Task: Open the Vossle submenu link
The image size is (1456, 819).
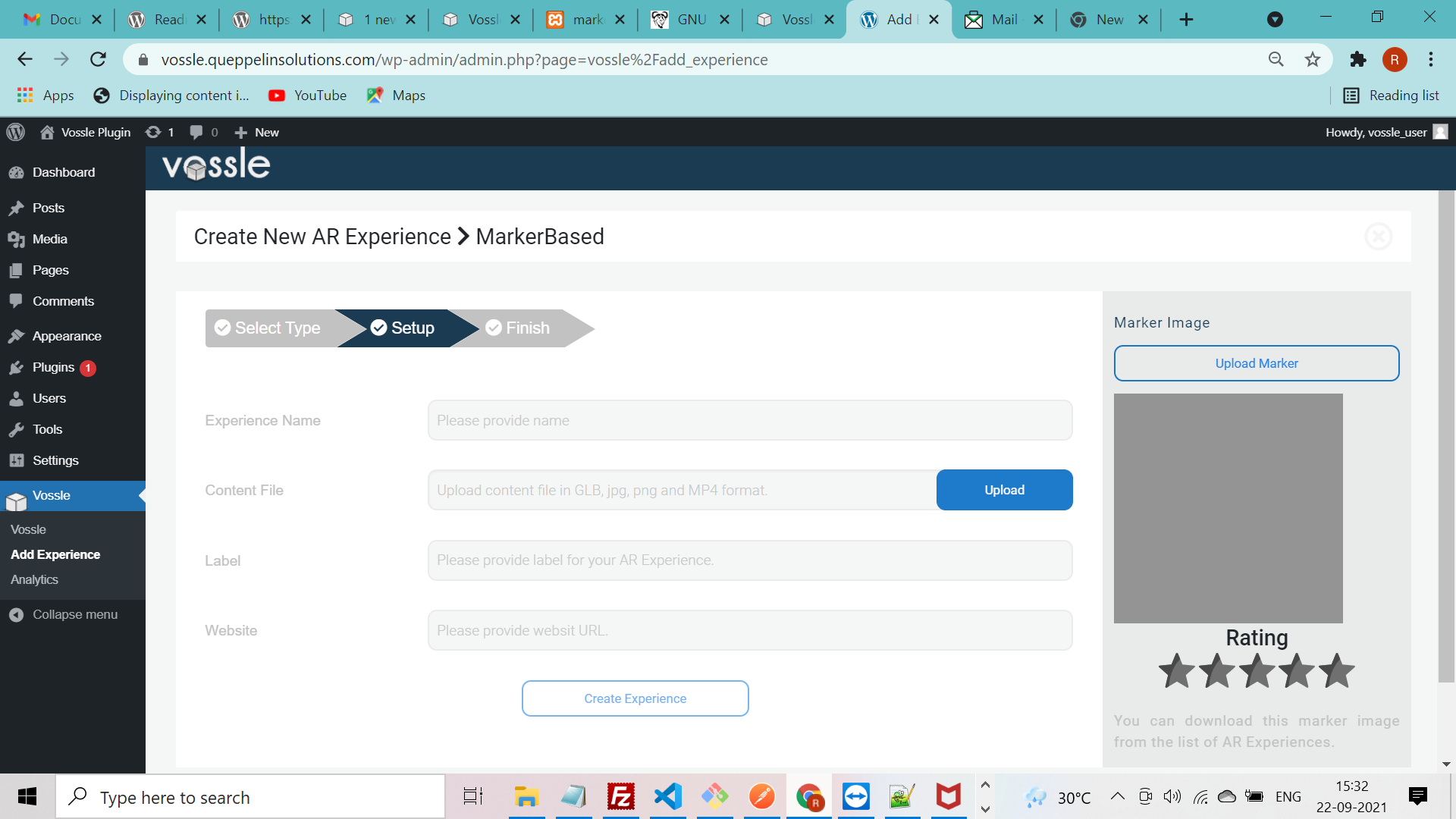Action: pos(28,529)
